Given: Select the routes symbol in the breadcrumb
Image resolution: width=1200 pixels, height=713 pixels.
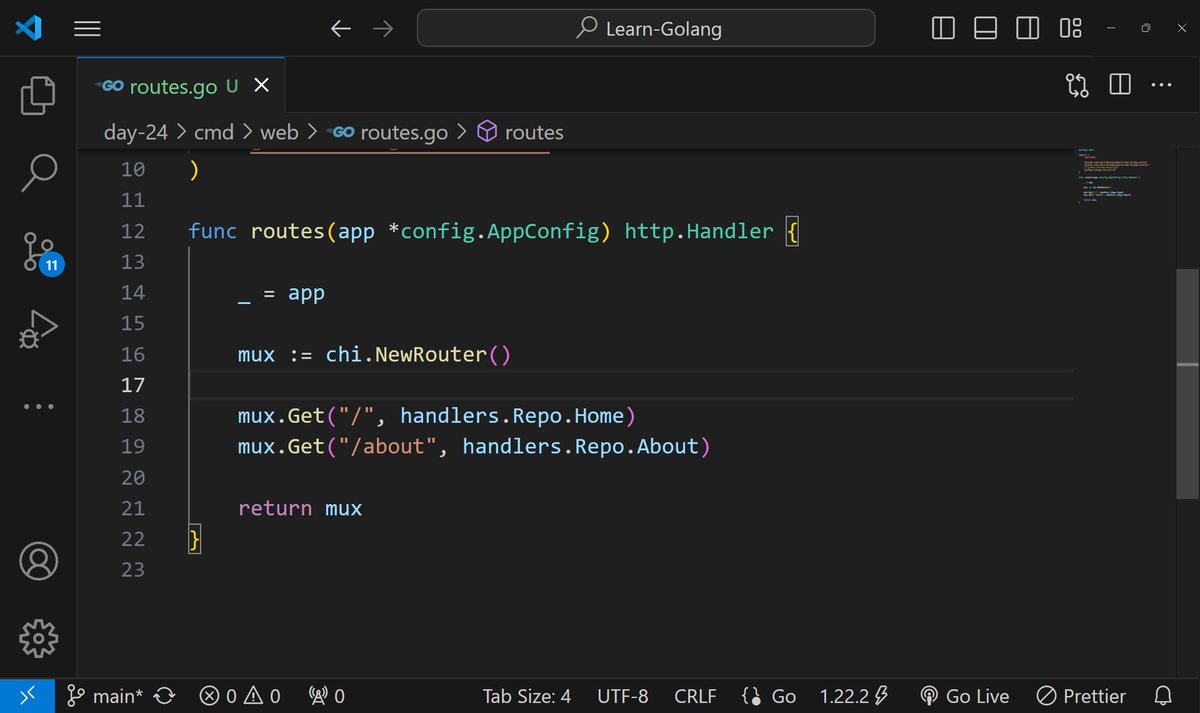Looking at the screenshot, I should pyautogui.click(x=519, y=132).
